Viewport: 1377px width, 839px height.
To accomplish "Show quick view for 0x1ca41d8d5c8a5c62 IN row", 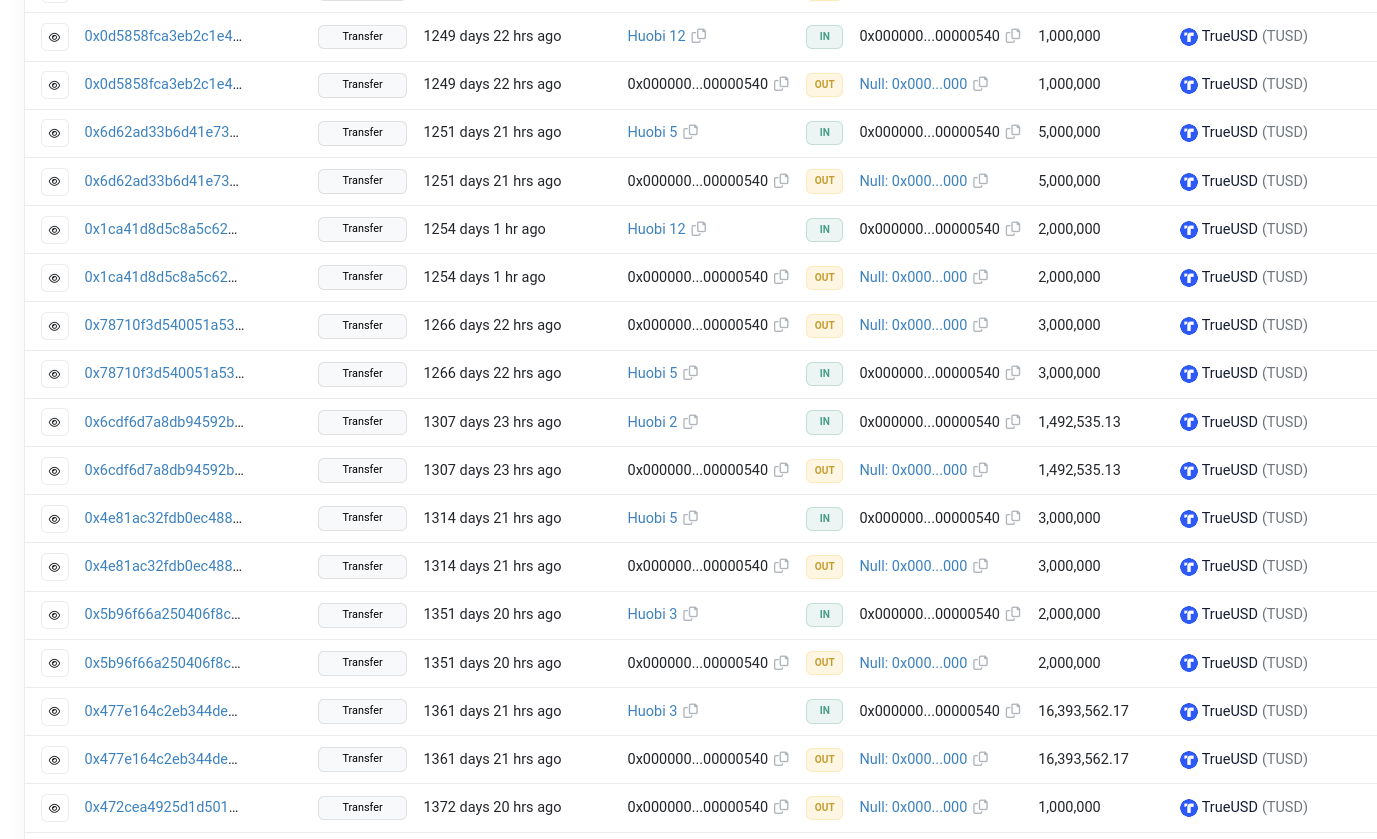I will click(x=55, y=229).
